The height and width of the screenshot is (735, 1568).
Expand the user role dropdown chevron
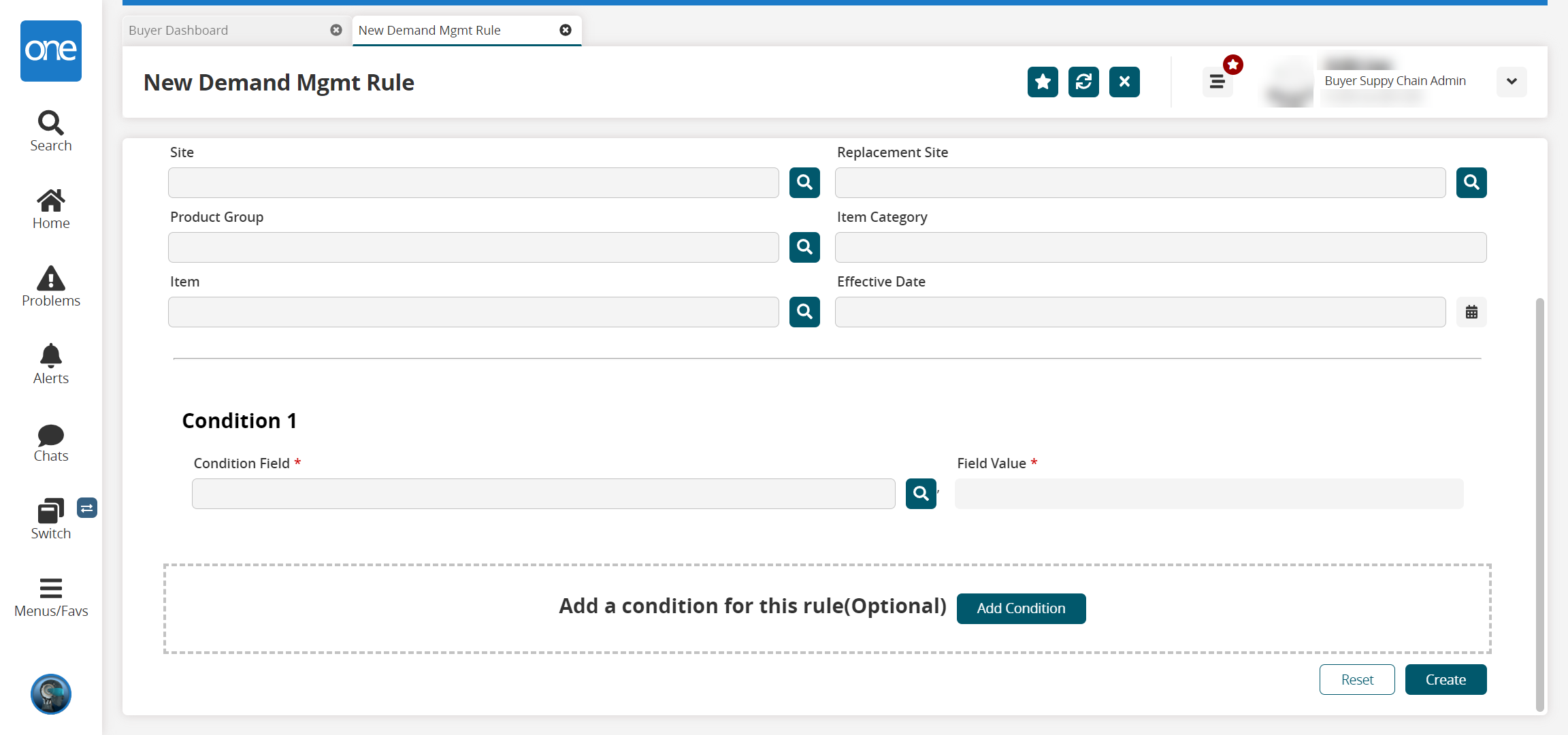(x=1512, y=82)
